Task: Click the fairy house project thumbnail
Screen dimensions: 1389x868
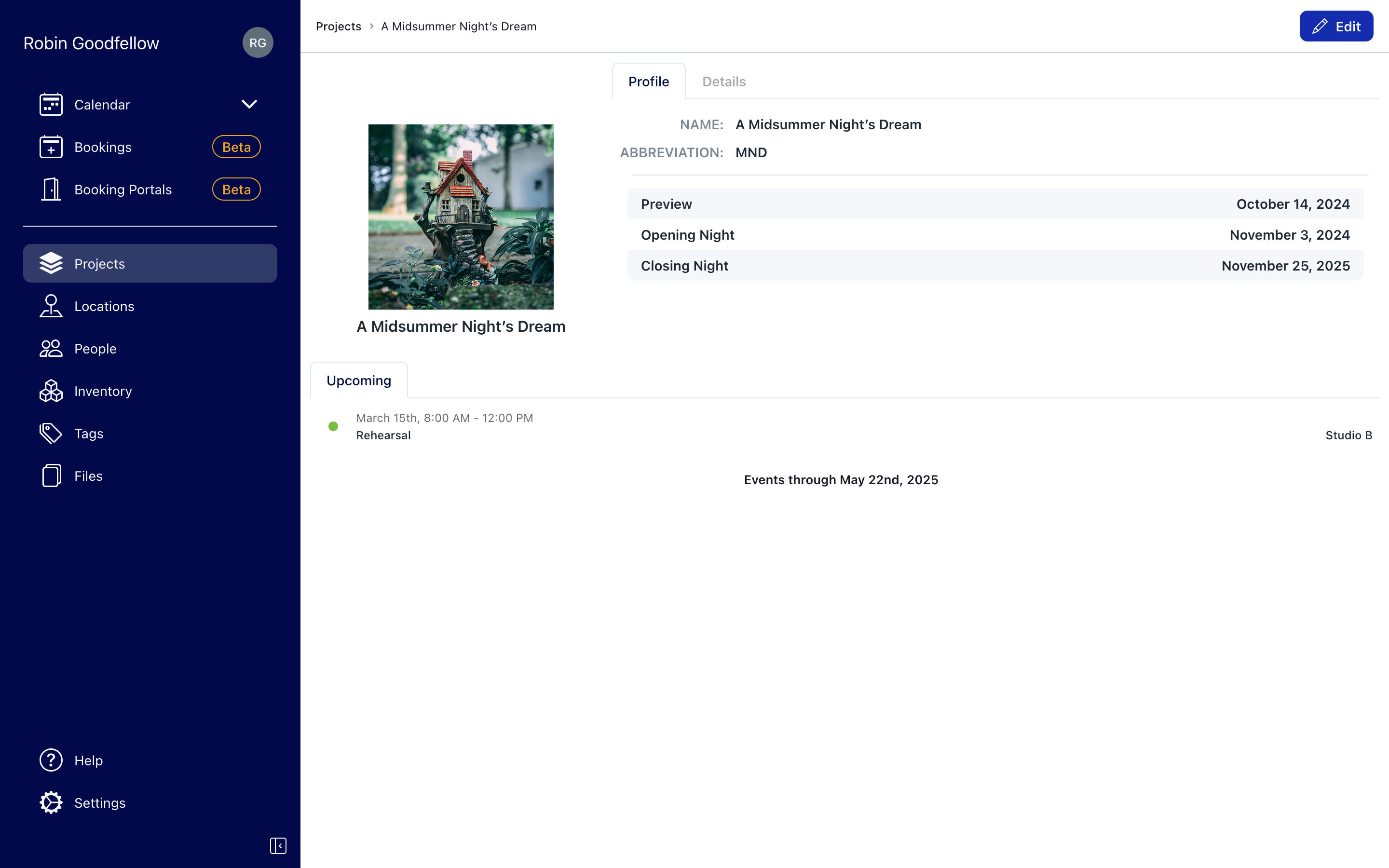Action: click(x=461, y=217)
